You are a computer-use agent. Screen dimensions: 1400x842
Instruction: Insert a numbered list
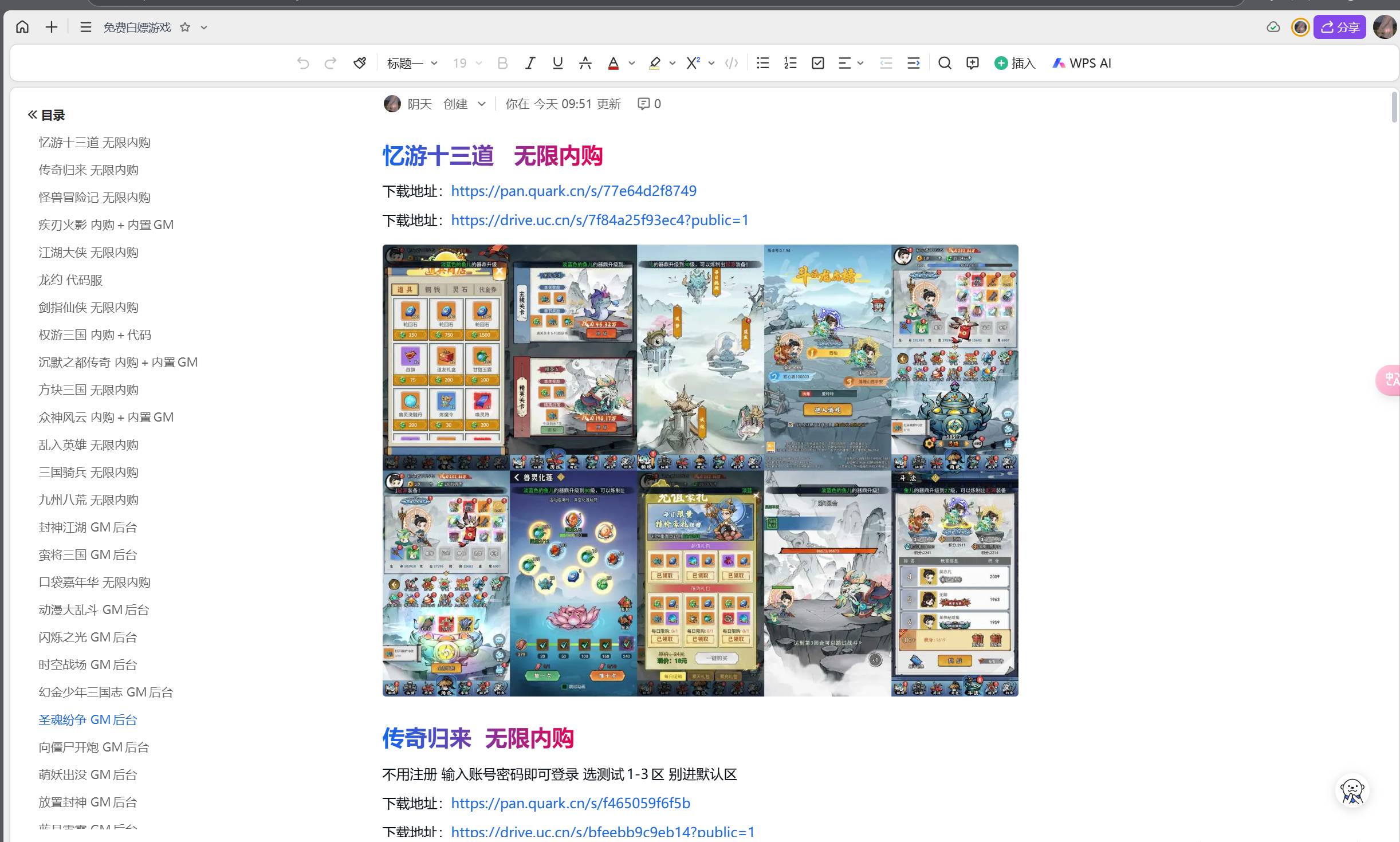point(790,63)
